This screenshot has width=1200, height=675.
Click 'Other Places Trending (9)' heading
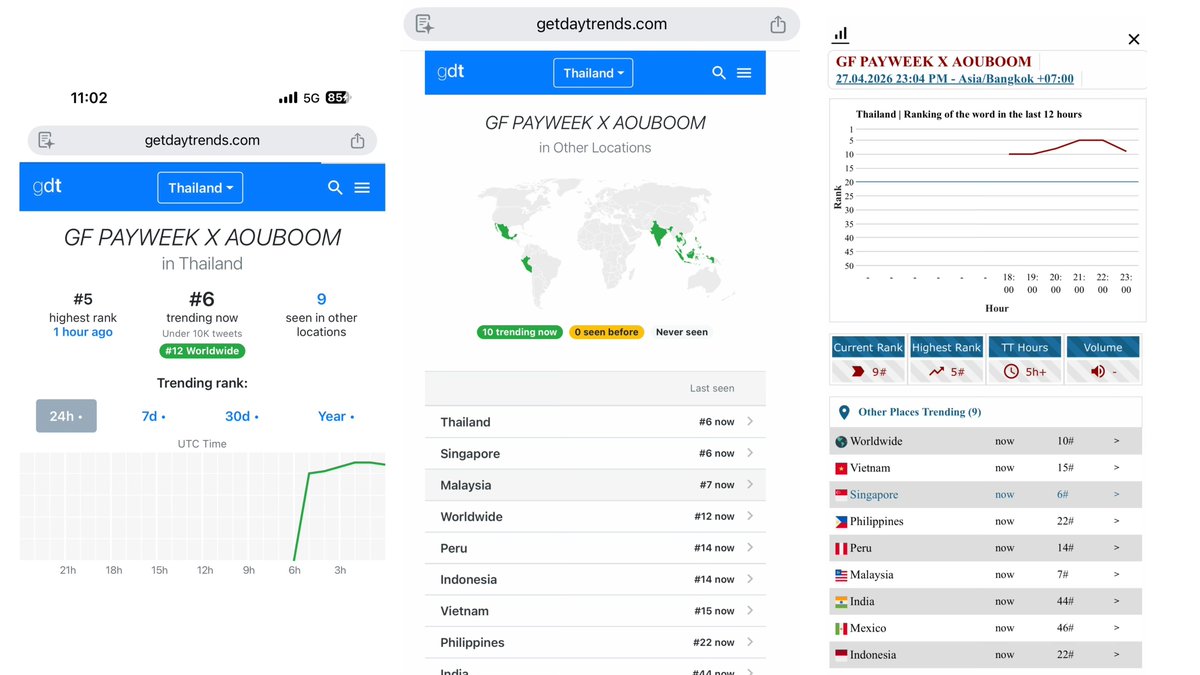point(919,412)
